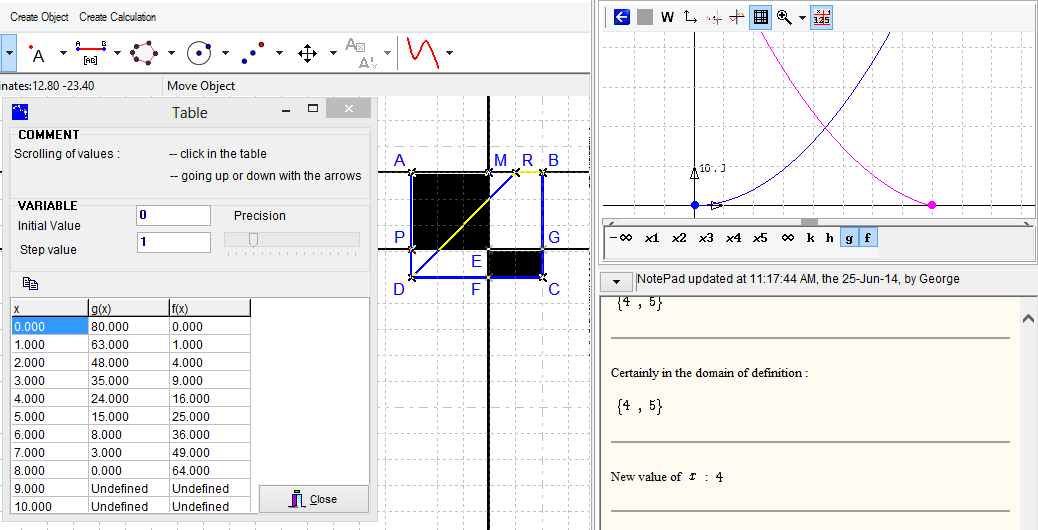Click the f(x) cell with 25.000
Viewport: 1038px width, 530px height.
(x=210, y=416)
